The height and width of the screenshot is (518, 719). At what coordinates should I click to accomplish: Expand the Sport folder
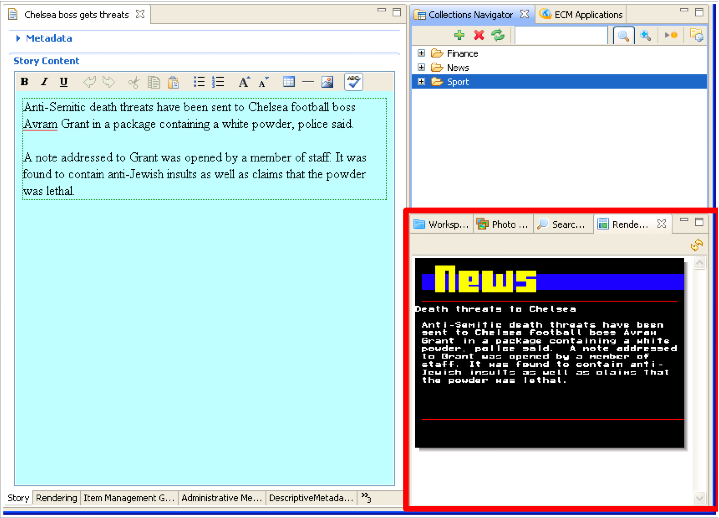click(x=421, y=82)
